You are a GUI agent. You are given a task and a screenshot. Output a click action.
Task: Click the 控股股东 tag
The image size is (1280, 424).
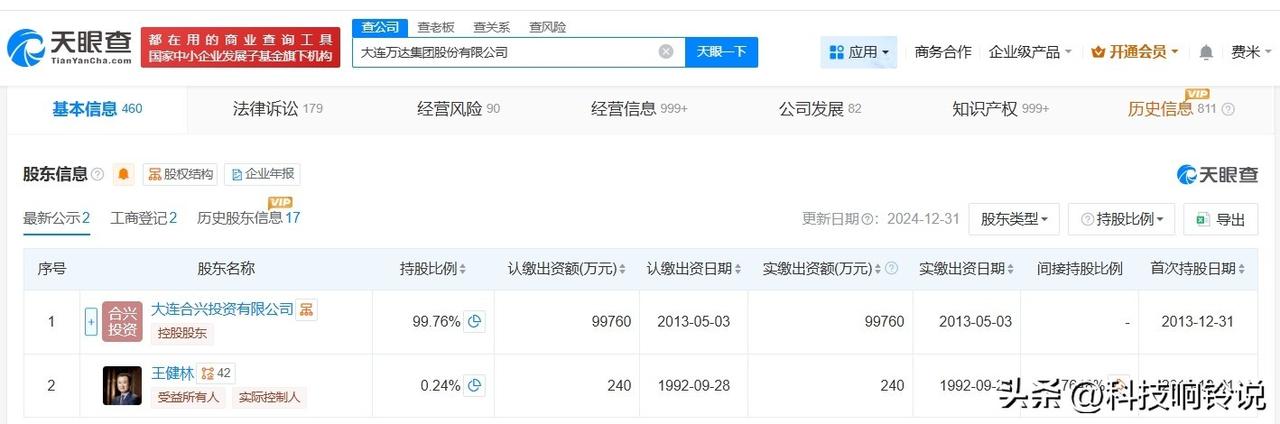pyautogui.click(x=181, y=334)
